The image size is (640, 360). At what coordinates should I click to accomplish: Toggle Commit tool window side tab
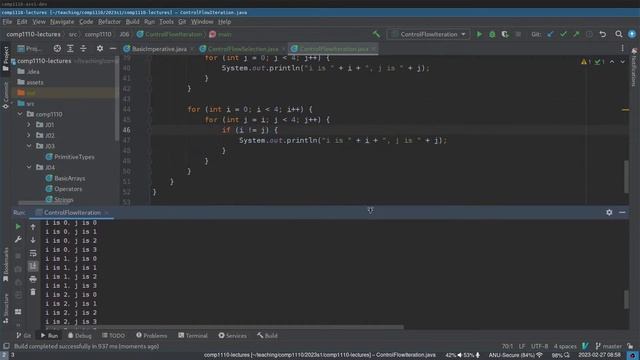tap(5, 95)
